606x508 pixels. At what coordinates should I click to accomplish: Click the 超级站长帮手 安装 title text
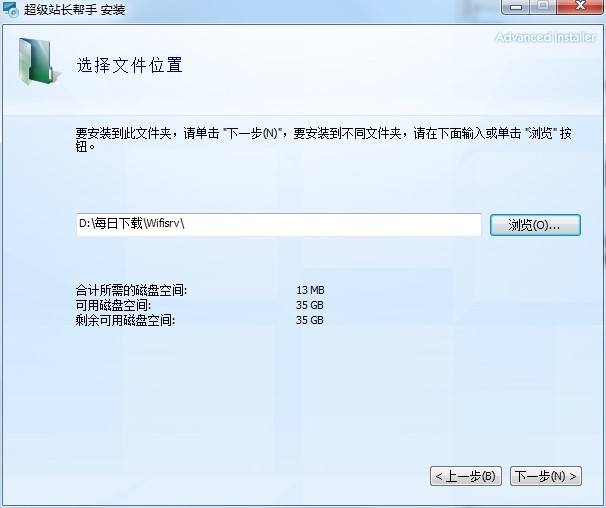pos(75,9)
